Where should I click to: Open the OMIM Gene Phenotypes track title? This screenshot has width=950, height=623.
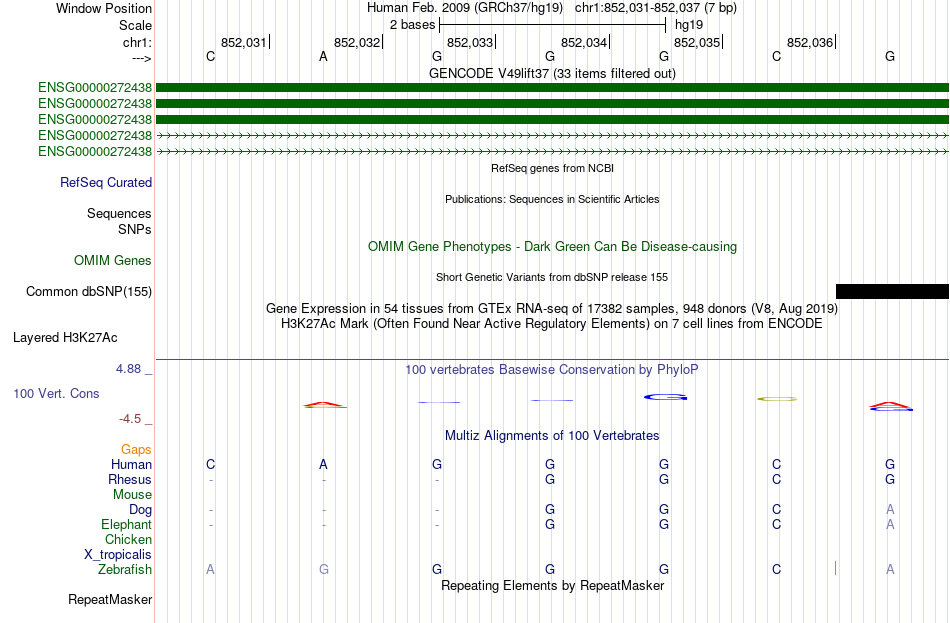(x=552, y=247)
